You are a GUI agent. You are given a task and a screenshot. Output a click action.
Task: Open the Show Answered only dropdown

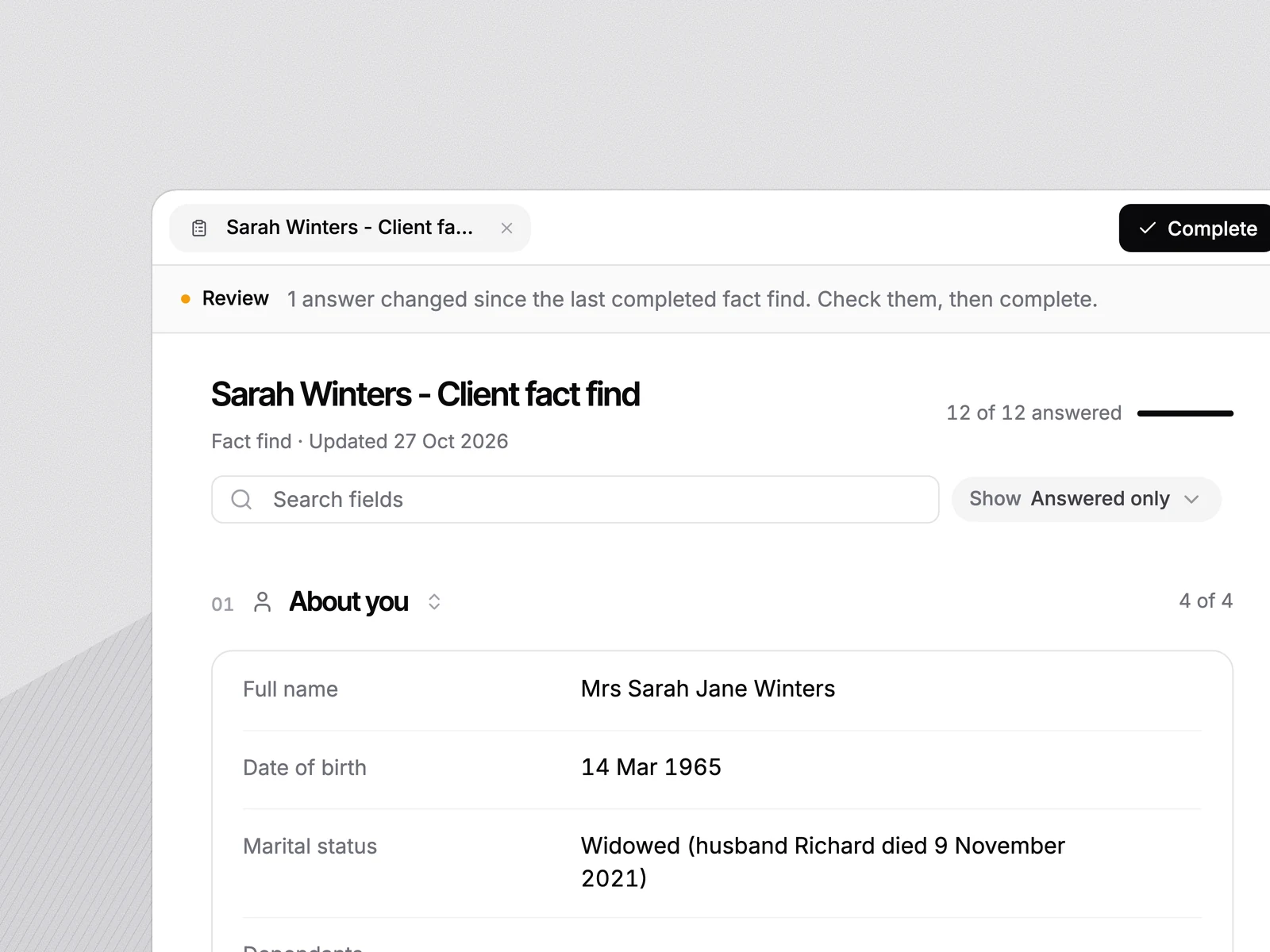click(x=1086, y=499)
